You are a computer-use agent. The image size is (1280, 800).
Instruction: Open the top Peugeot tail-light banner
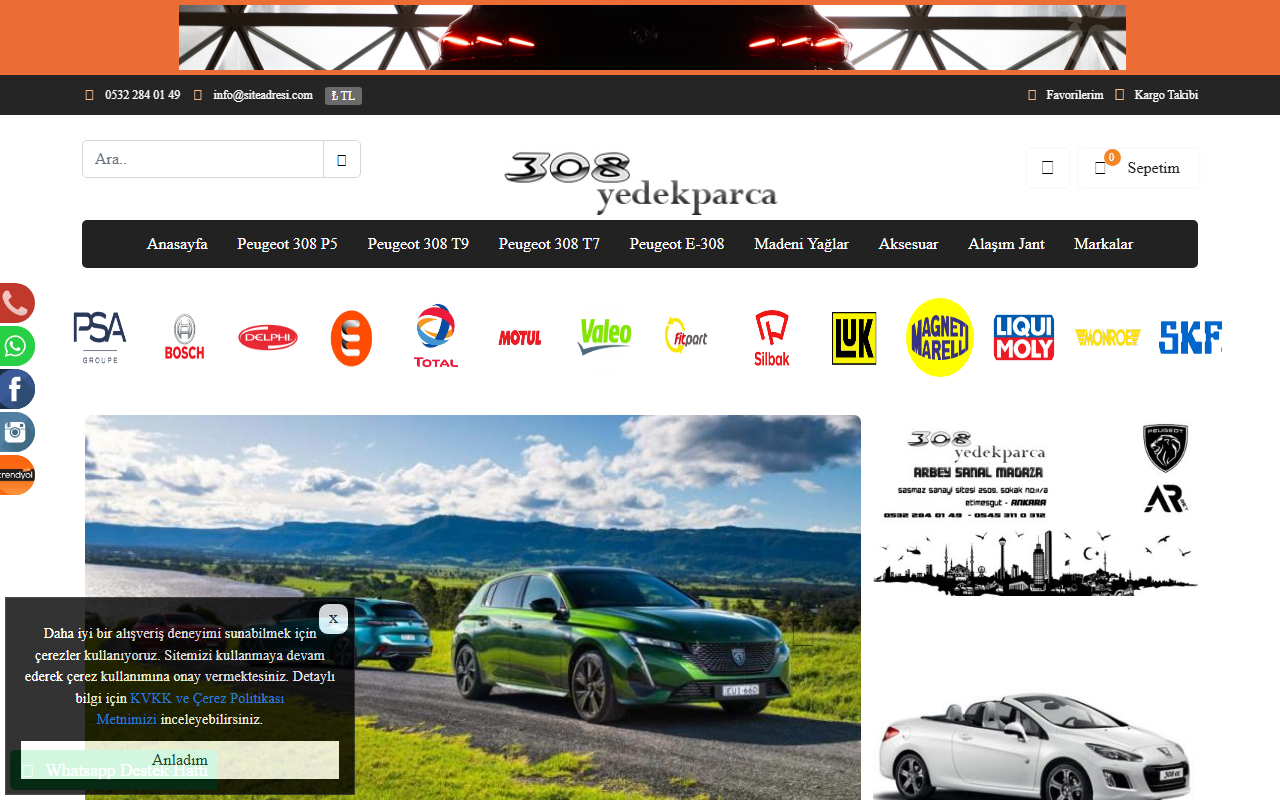(652, 37)
